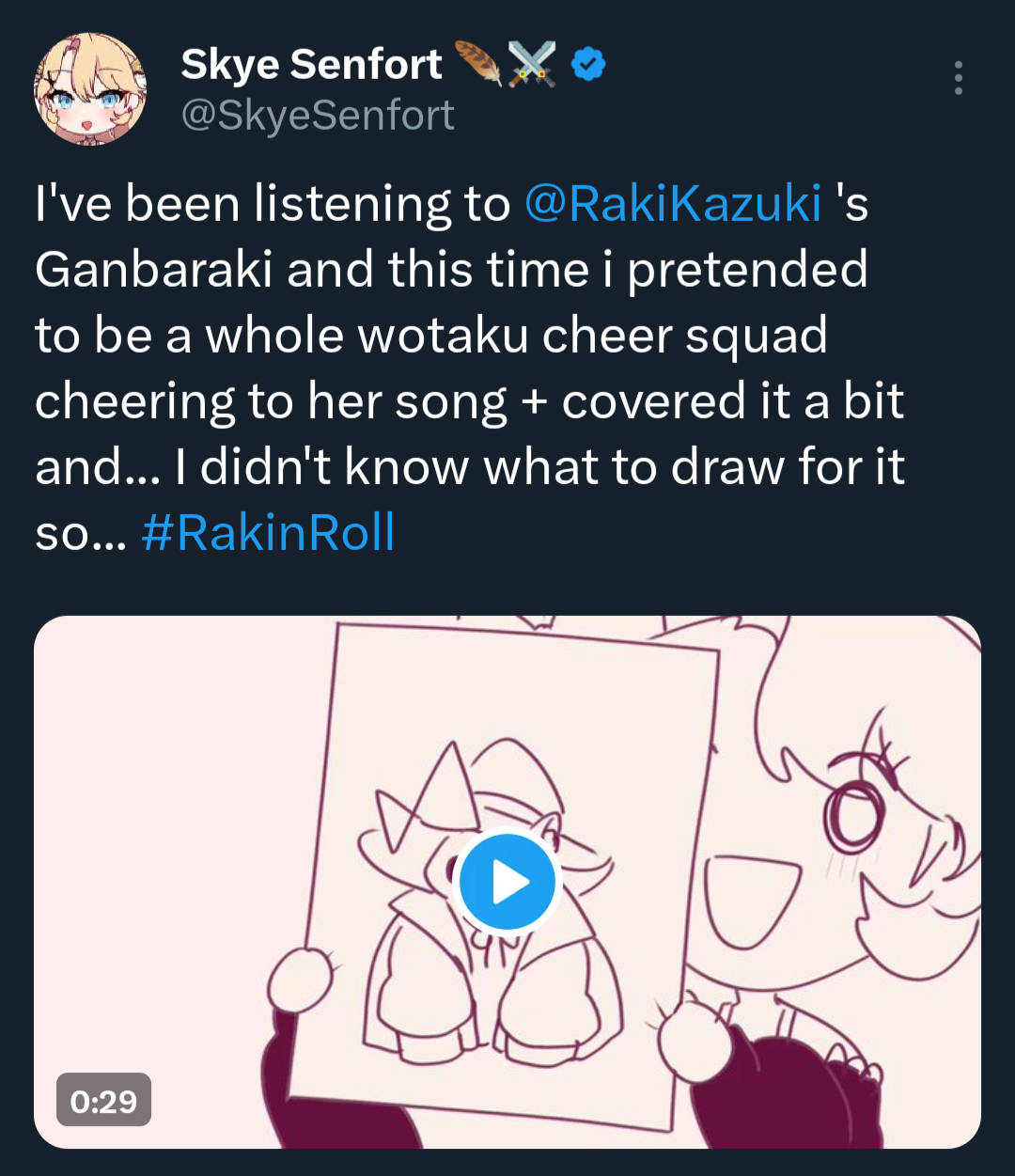
Task: Click the chibi character's face in video
Action: [874, 846]
